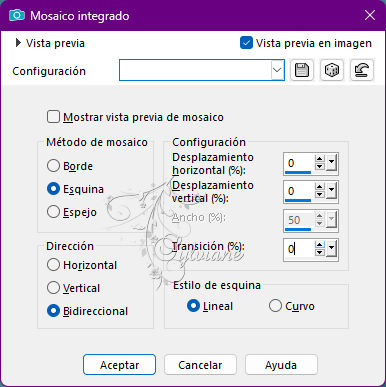Click the PaintShop camera icon in the title bar

pos(17,15)
